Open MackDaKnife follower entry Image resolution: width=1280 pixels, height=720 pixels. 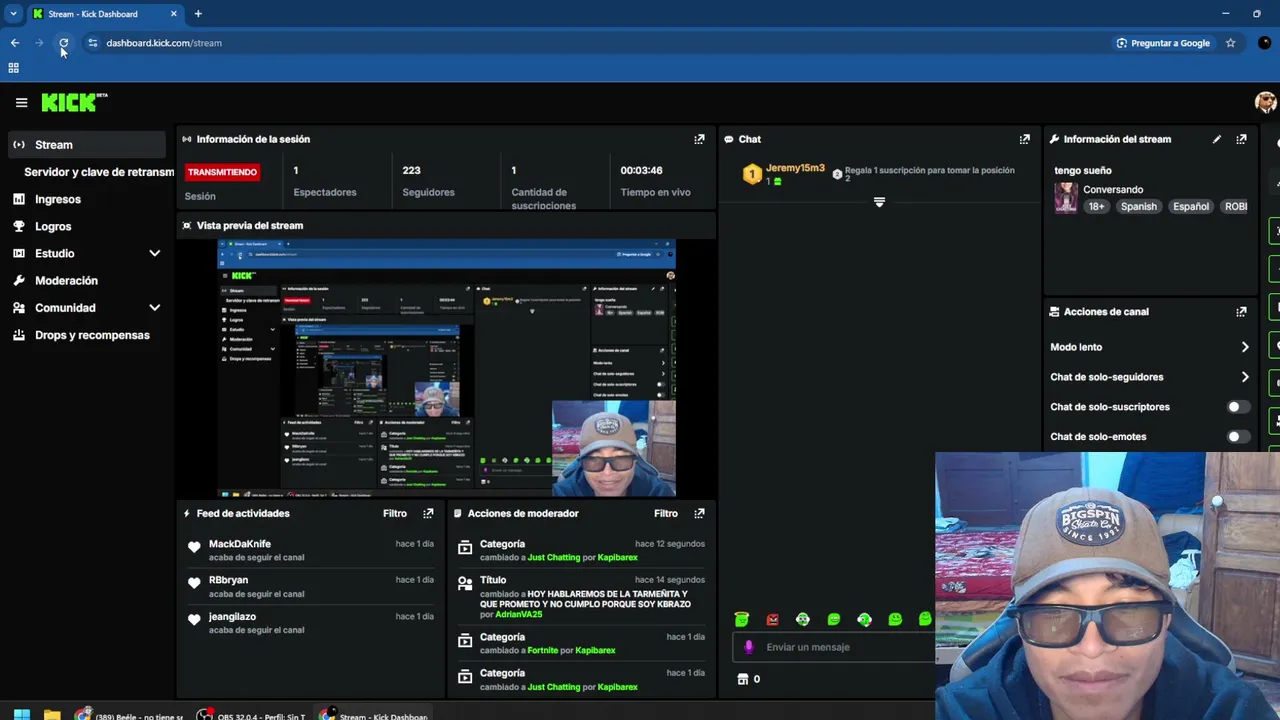310,550
